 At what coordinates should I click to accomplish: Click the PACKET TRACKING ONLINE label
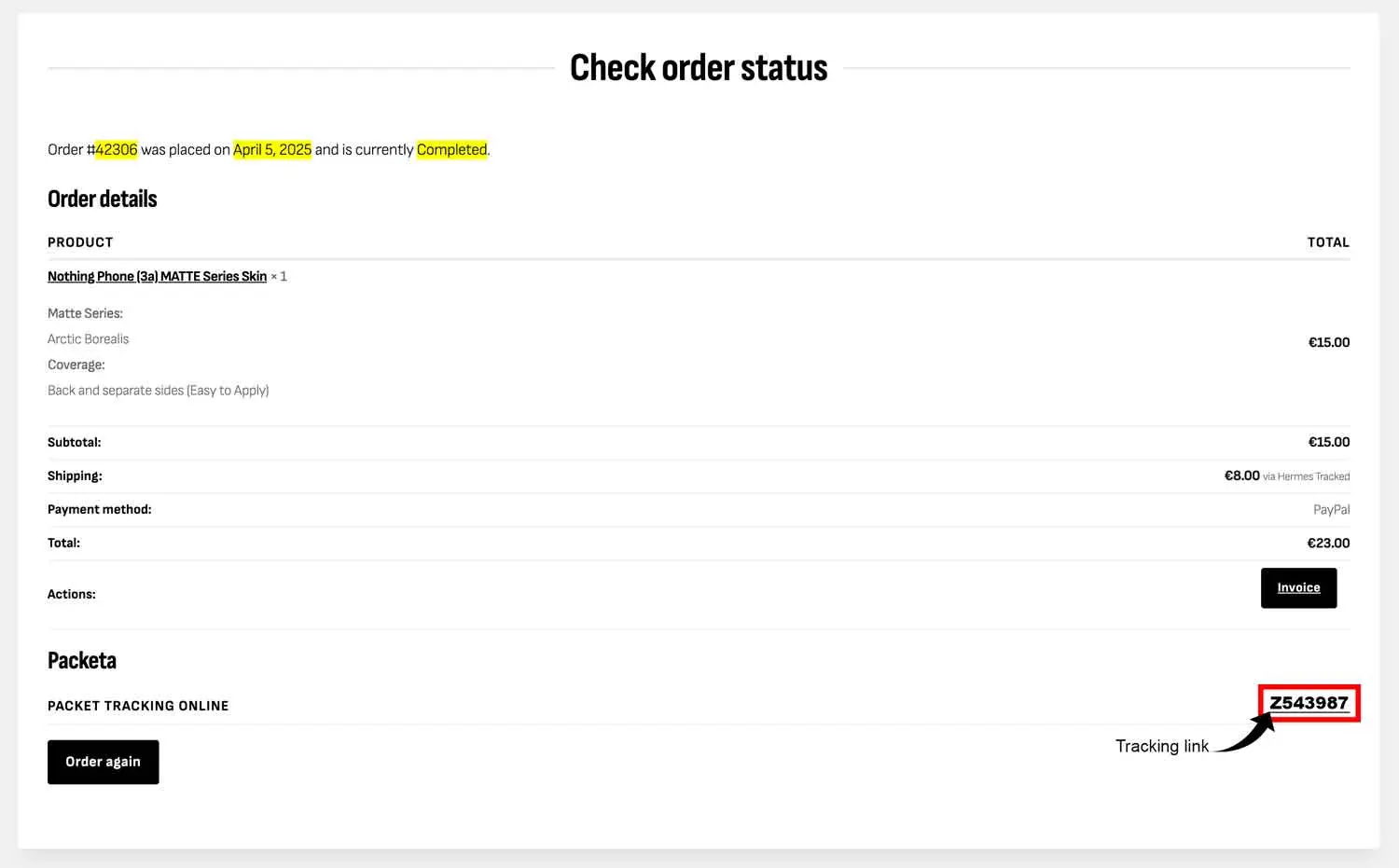(138, 706)
